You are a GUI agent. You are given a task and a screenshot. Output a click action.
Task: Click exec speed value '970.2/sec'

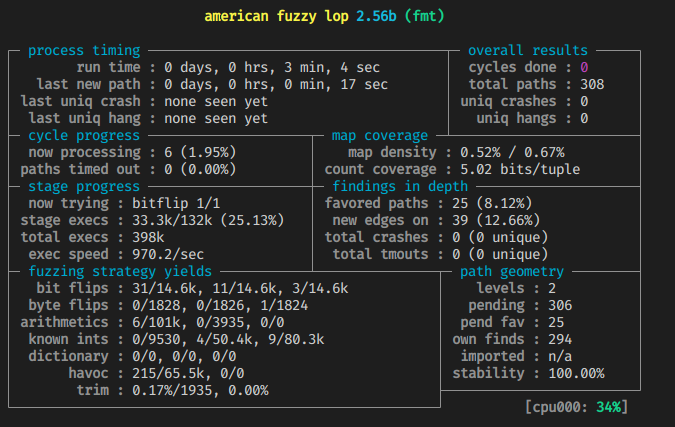(x=168, y=254)
